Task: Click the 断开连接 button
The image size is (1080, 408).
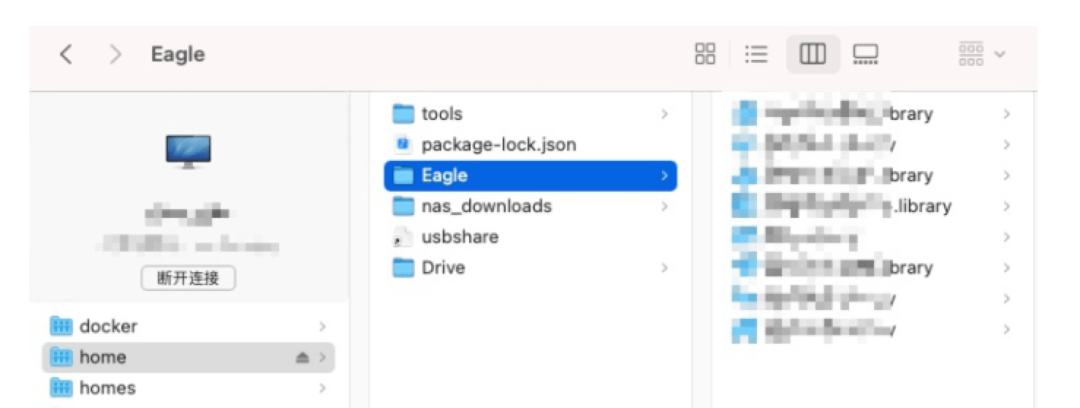Action: [188, 278]
